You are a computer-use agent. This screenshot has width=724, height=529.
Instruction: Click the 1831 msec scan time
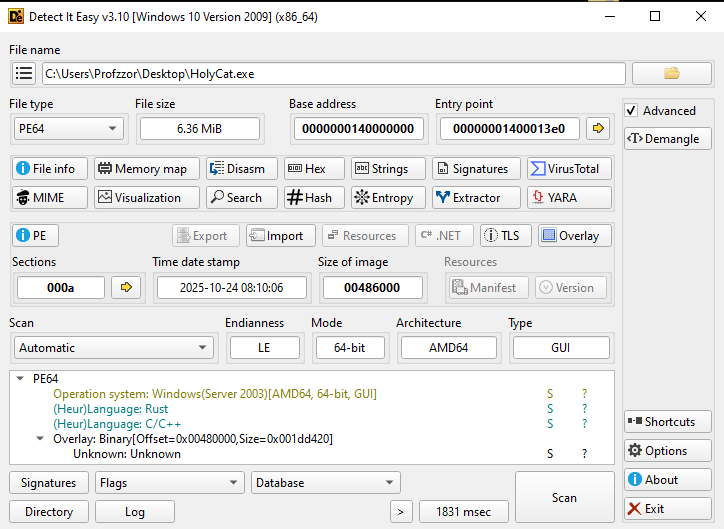[464, 511]
